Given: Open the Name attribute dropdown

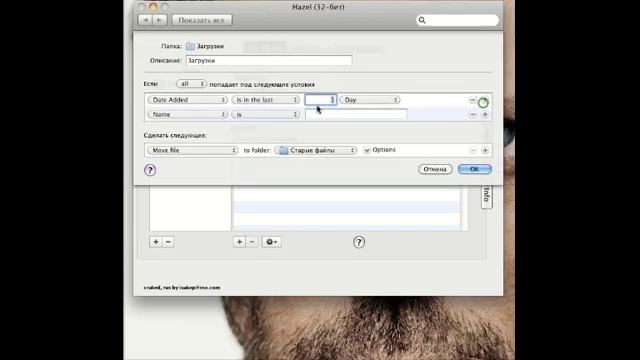Looking at the screenshot, I should (x=187, y=114).
